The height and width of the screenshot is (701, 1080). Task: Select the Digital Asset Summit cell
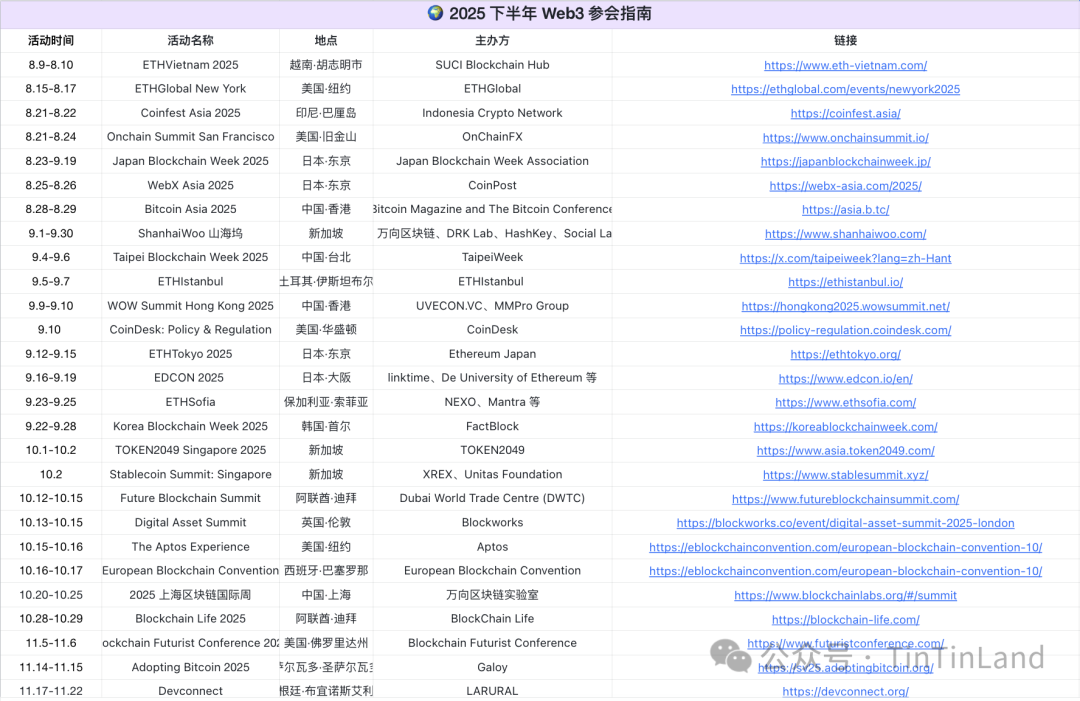191,523
